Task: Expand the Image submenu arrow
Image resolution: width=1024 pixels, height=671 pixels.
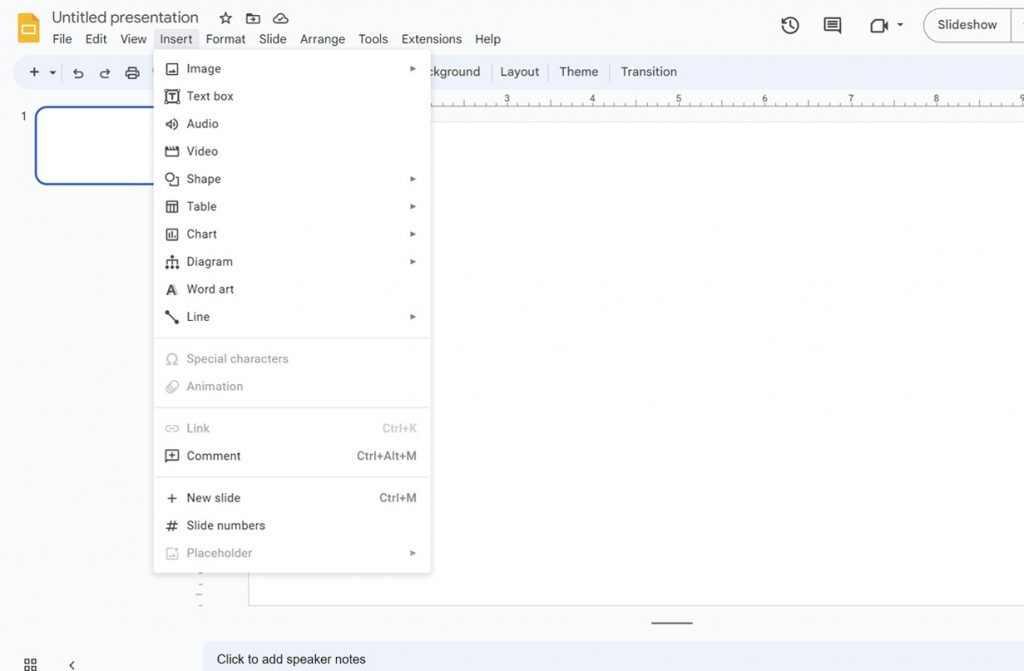Action: (x=413, y=69)
